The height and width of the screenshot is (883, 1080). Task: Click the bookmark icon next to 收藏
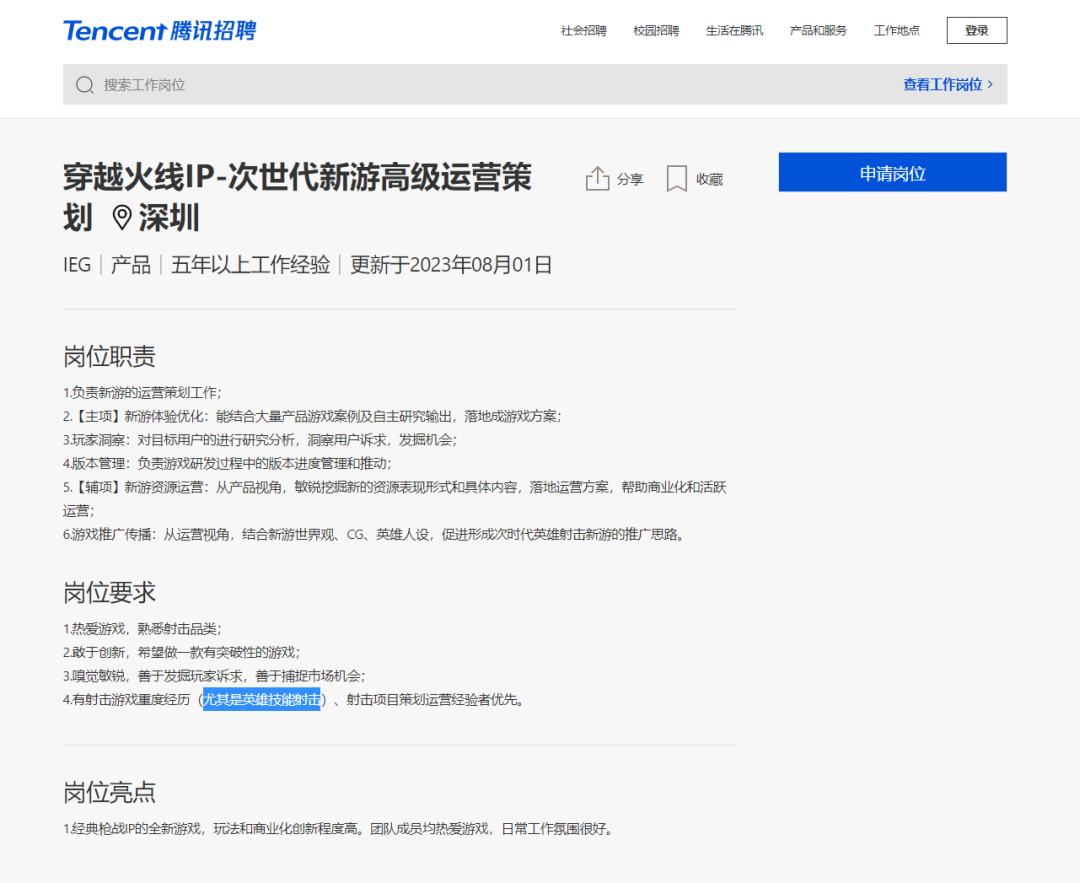676,178
